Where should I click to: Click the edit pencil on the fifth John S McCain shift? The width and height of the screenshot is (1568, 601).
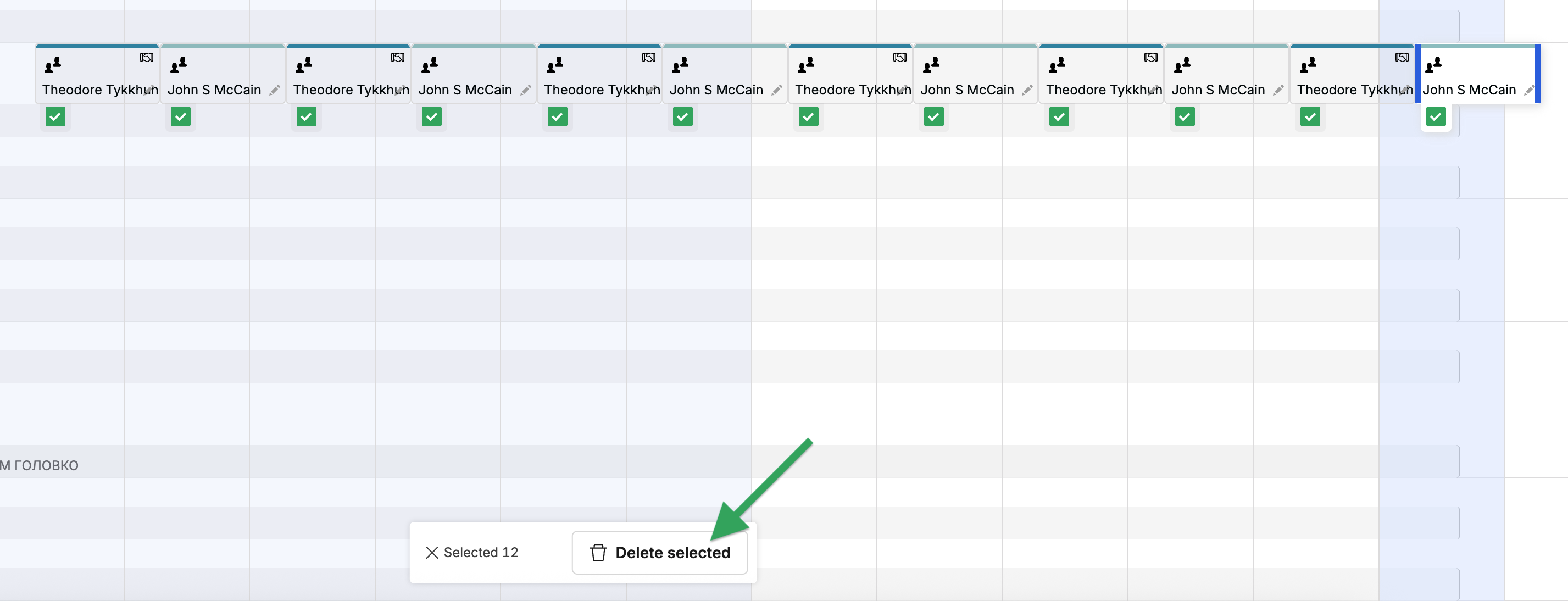point(1278,90)
